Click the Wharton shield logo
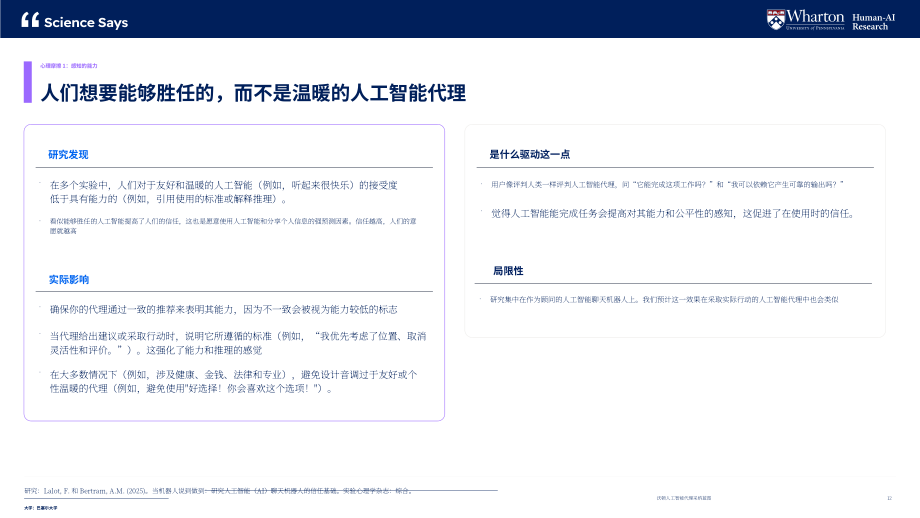The height and width of the screenshot is (518, 920). click(x=775, y=19)
